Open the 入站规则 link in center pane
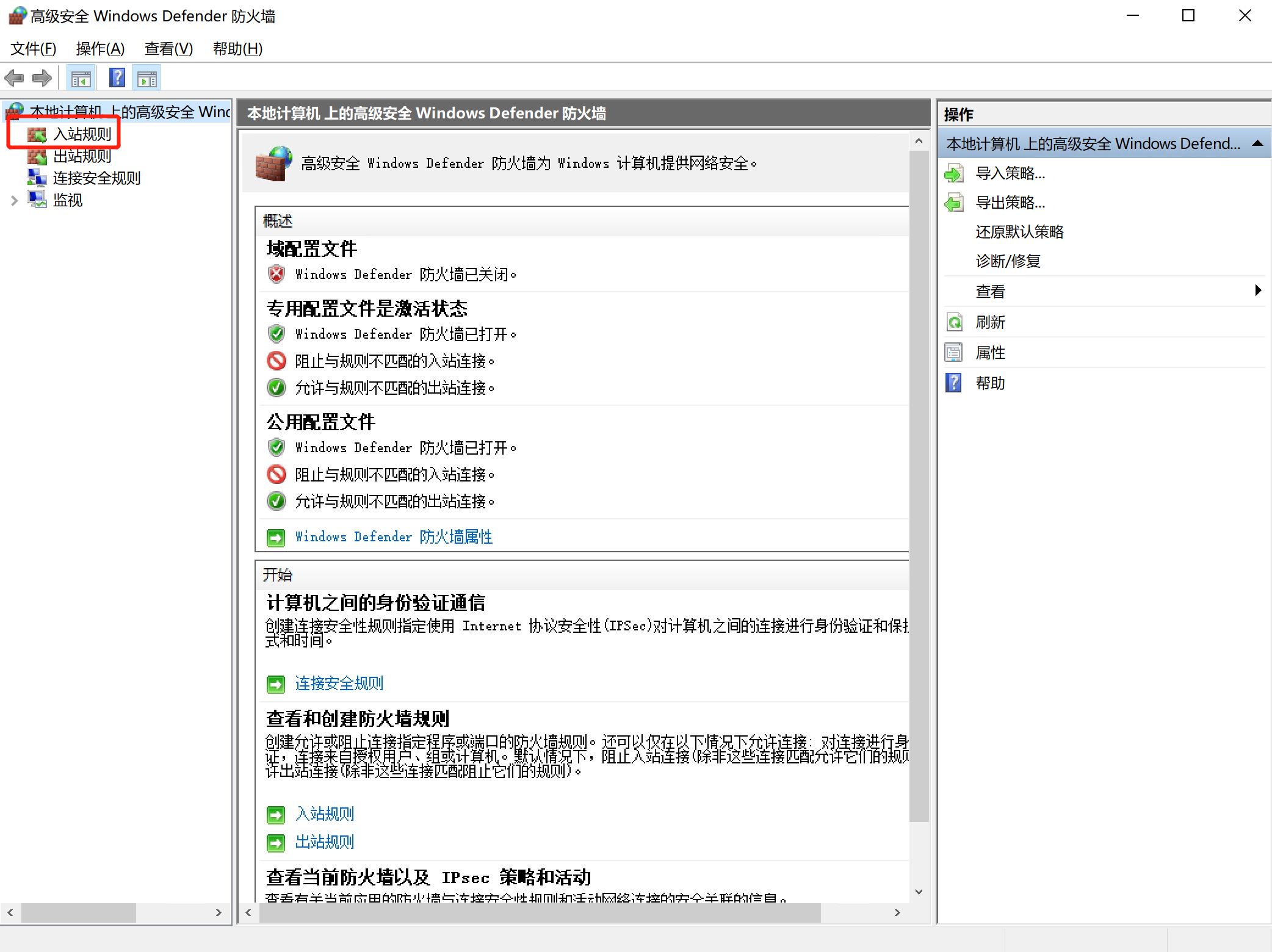Viewport: 1272px width, 952px height. (x=325, y=814)
